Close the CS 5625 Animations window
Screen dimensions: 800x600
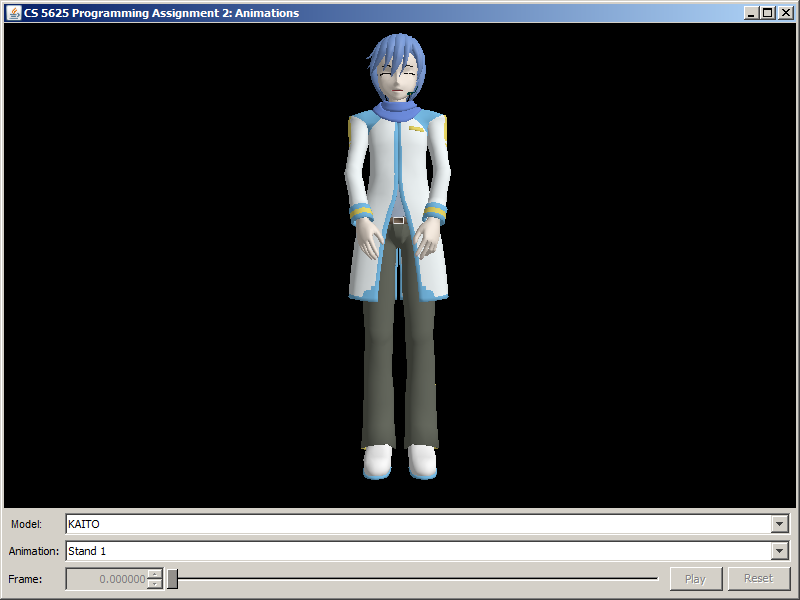[x=783, y=13]
